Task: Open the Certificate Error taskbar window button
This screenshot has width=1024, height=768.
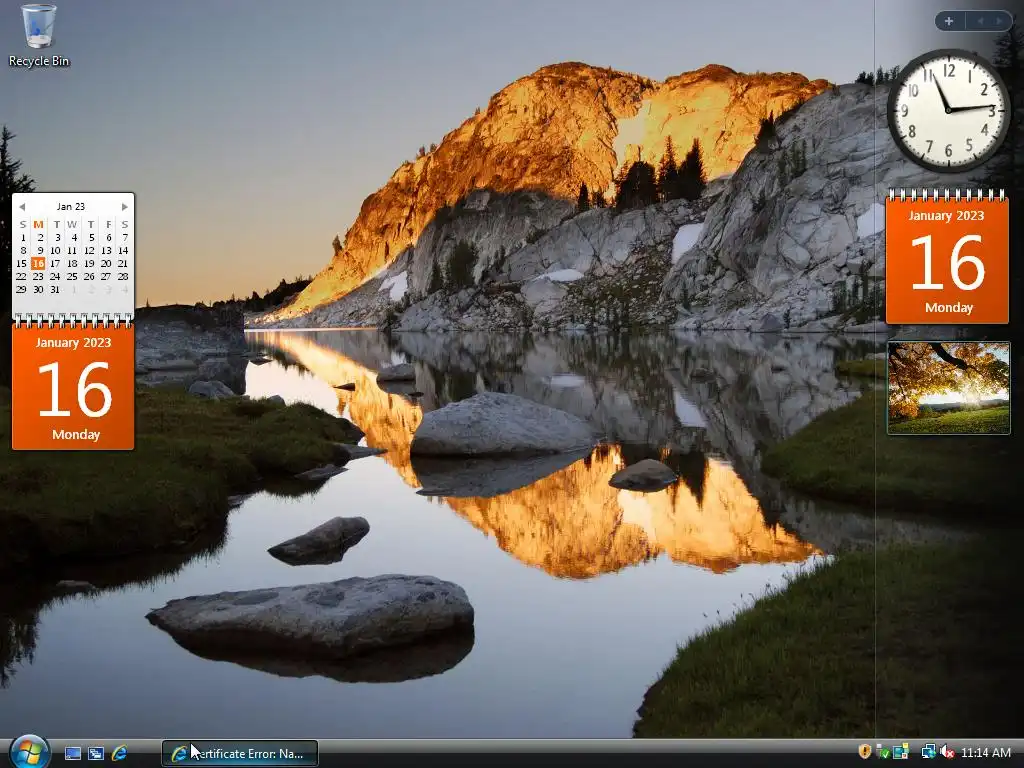Action: (240, 753)
